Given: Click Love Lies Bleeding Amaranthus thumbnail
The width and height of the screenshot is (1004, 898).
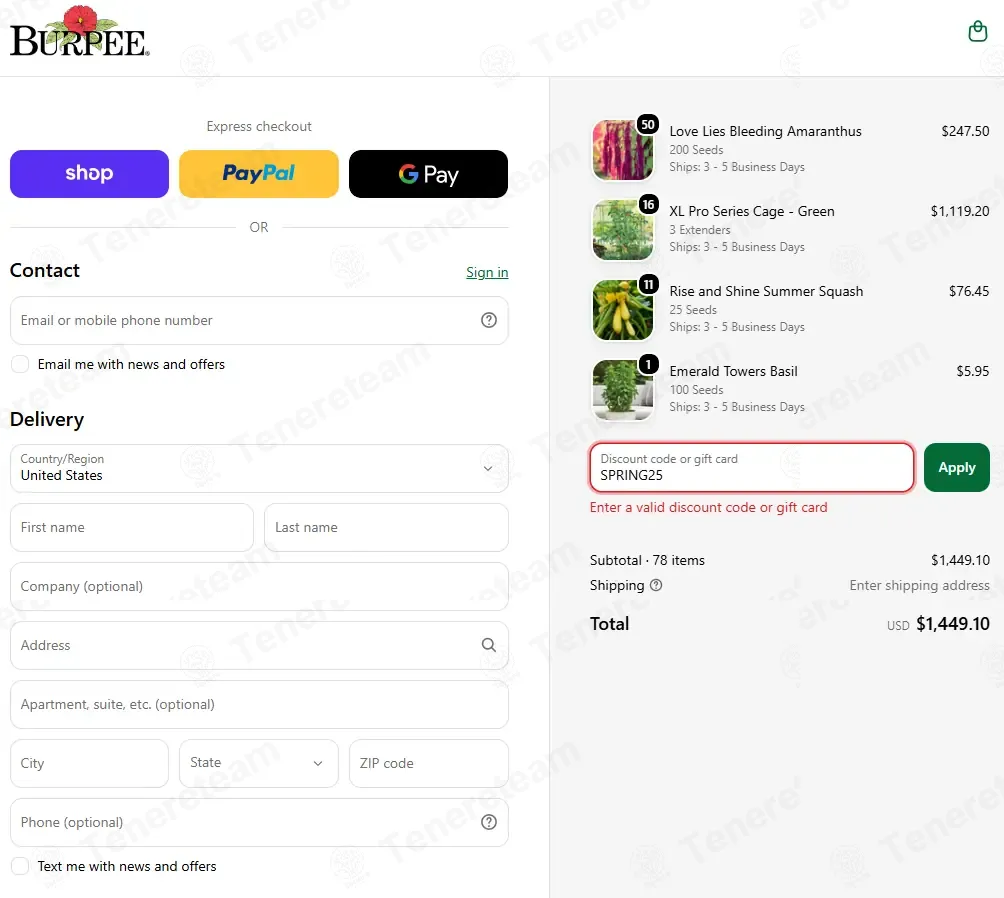Looking at the screenshot, I should point(623,150).
